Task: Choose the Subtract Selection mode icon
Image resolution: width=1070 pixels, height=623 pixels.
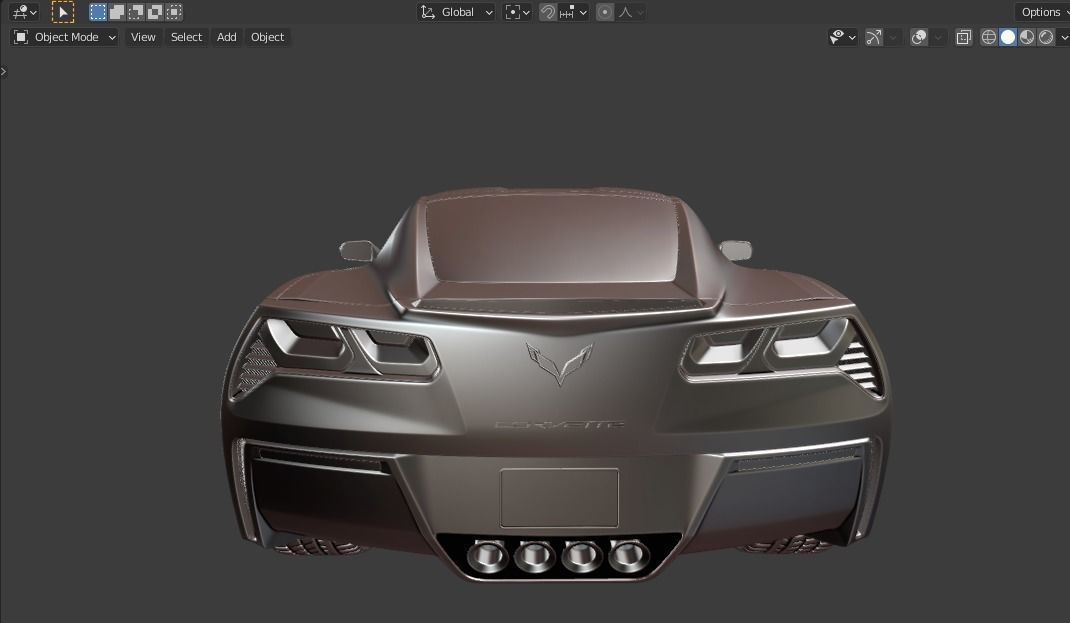Action: 136,12
